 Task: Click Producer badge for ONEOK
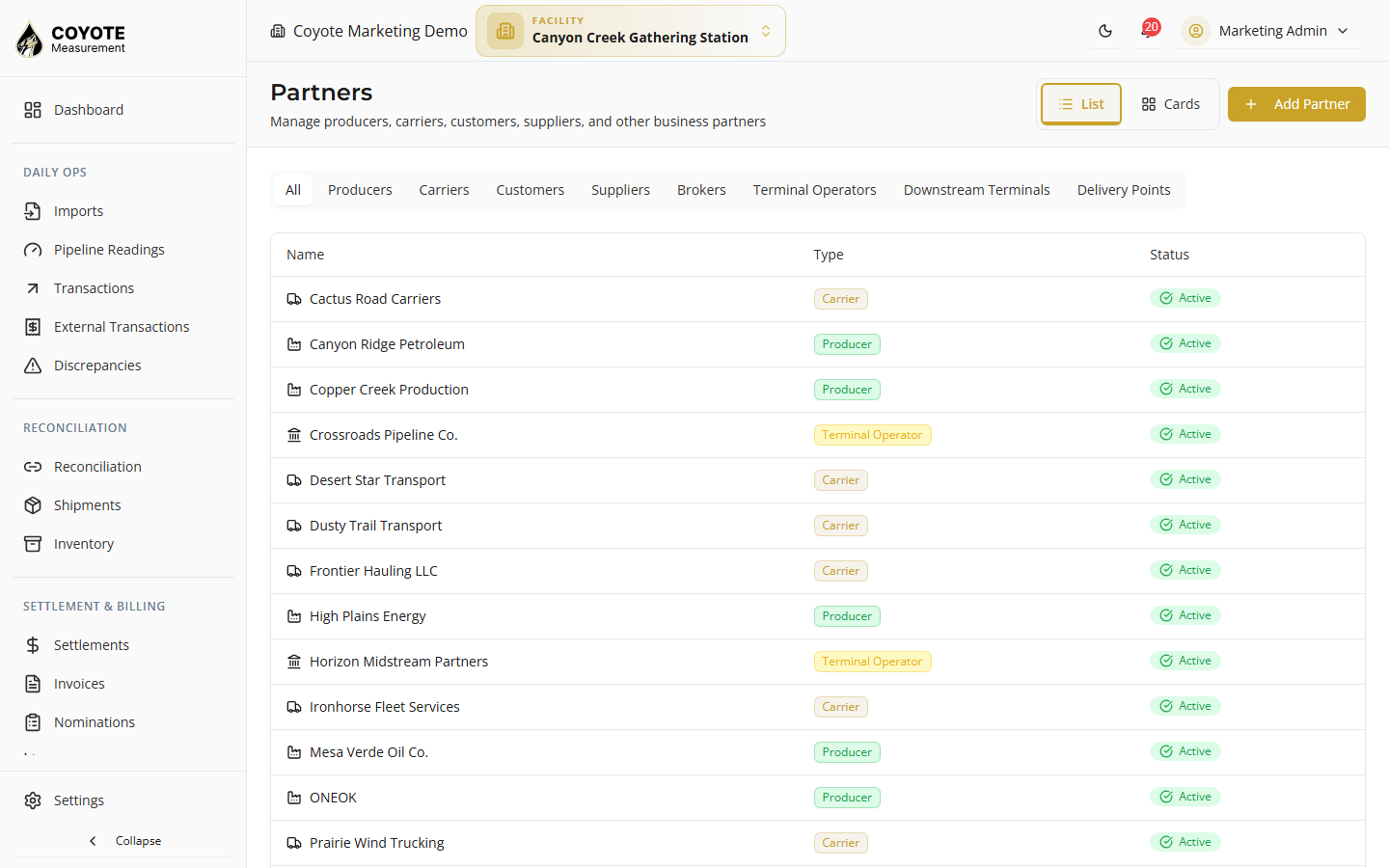tap(847, 798)
